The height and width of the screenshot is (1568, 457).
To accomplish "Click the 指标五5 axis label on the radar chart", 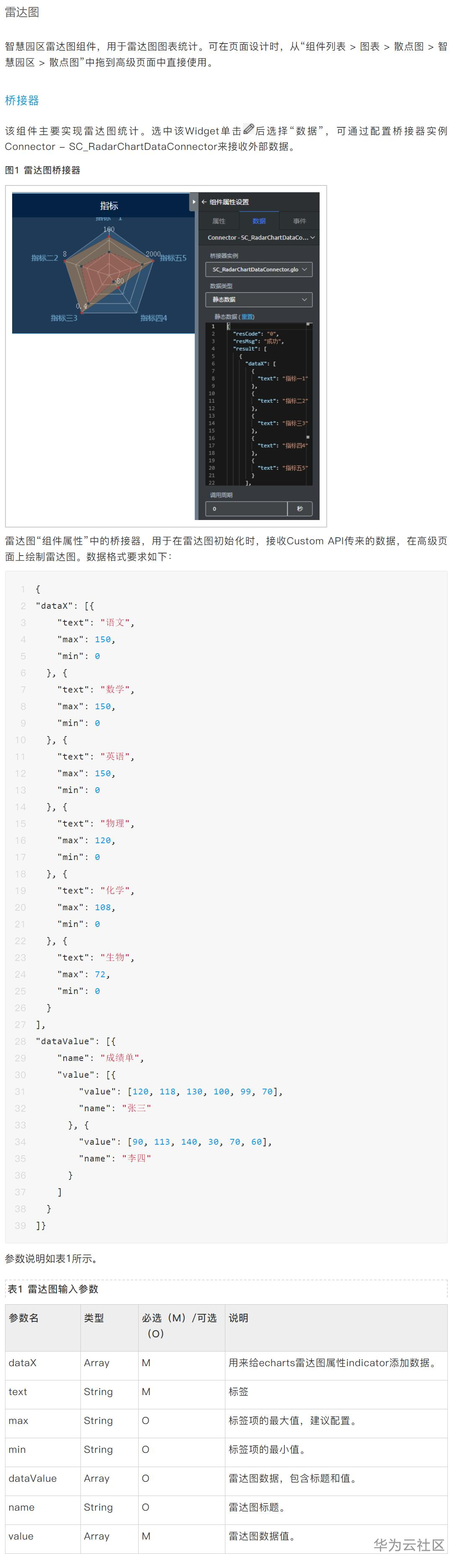I will [x=174, y=258].
